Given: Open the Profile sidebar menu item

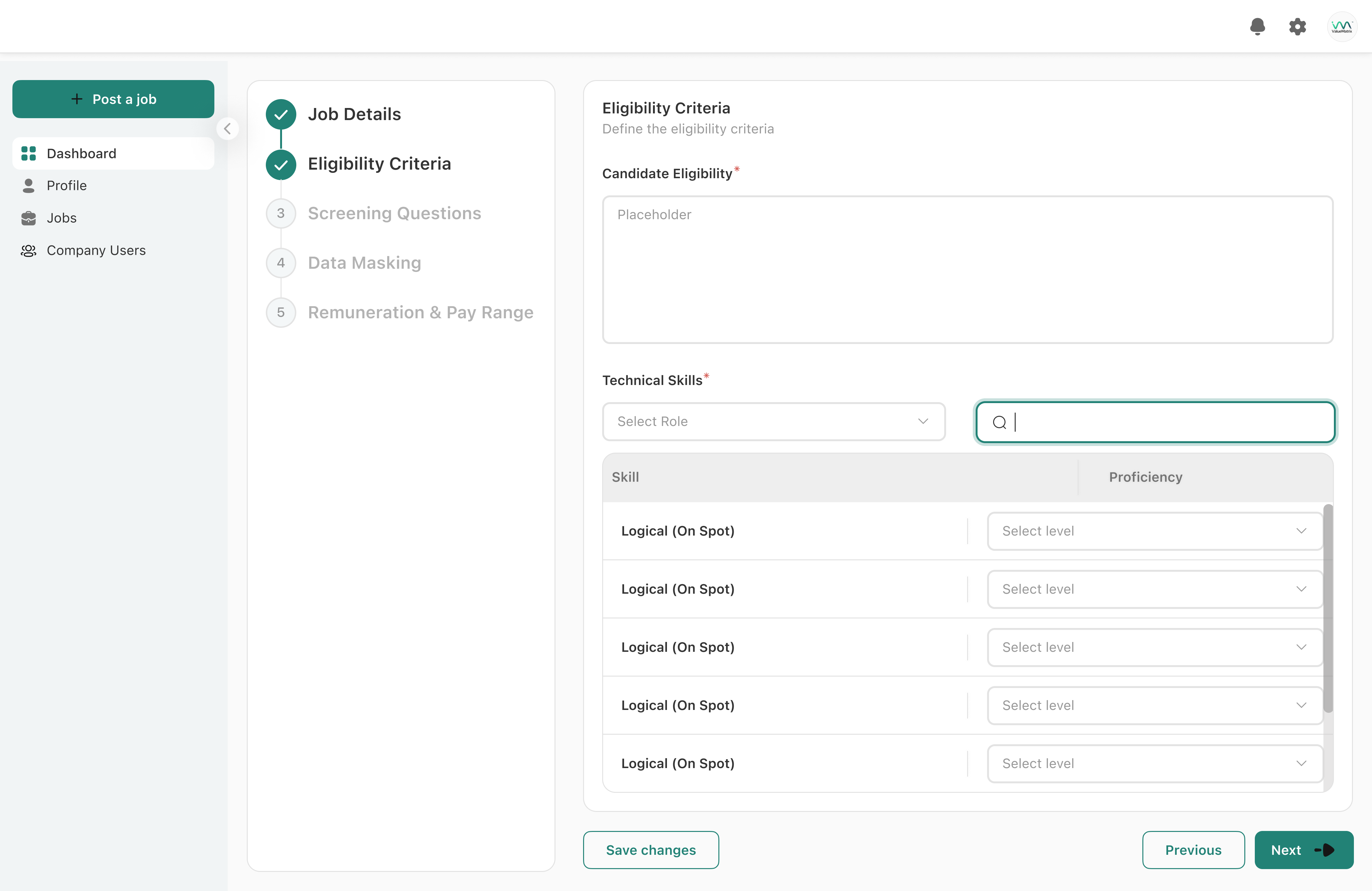Looking at the screenshot, I should pos(67,186).
